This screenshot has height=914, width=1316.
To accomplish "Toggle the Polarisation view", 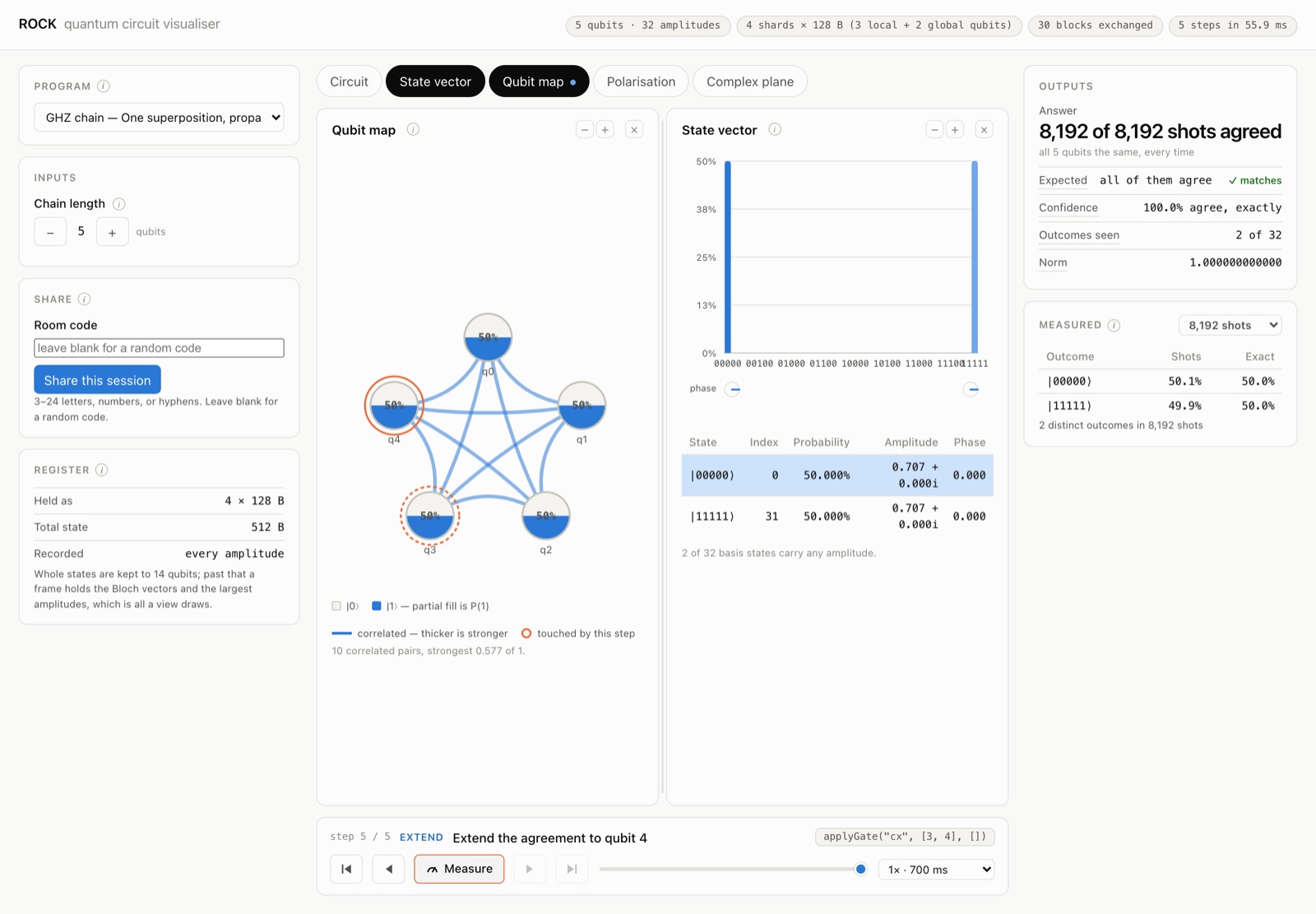I will pos(641,81).
